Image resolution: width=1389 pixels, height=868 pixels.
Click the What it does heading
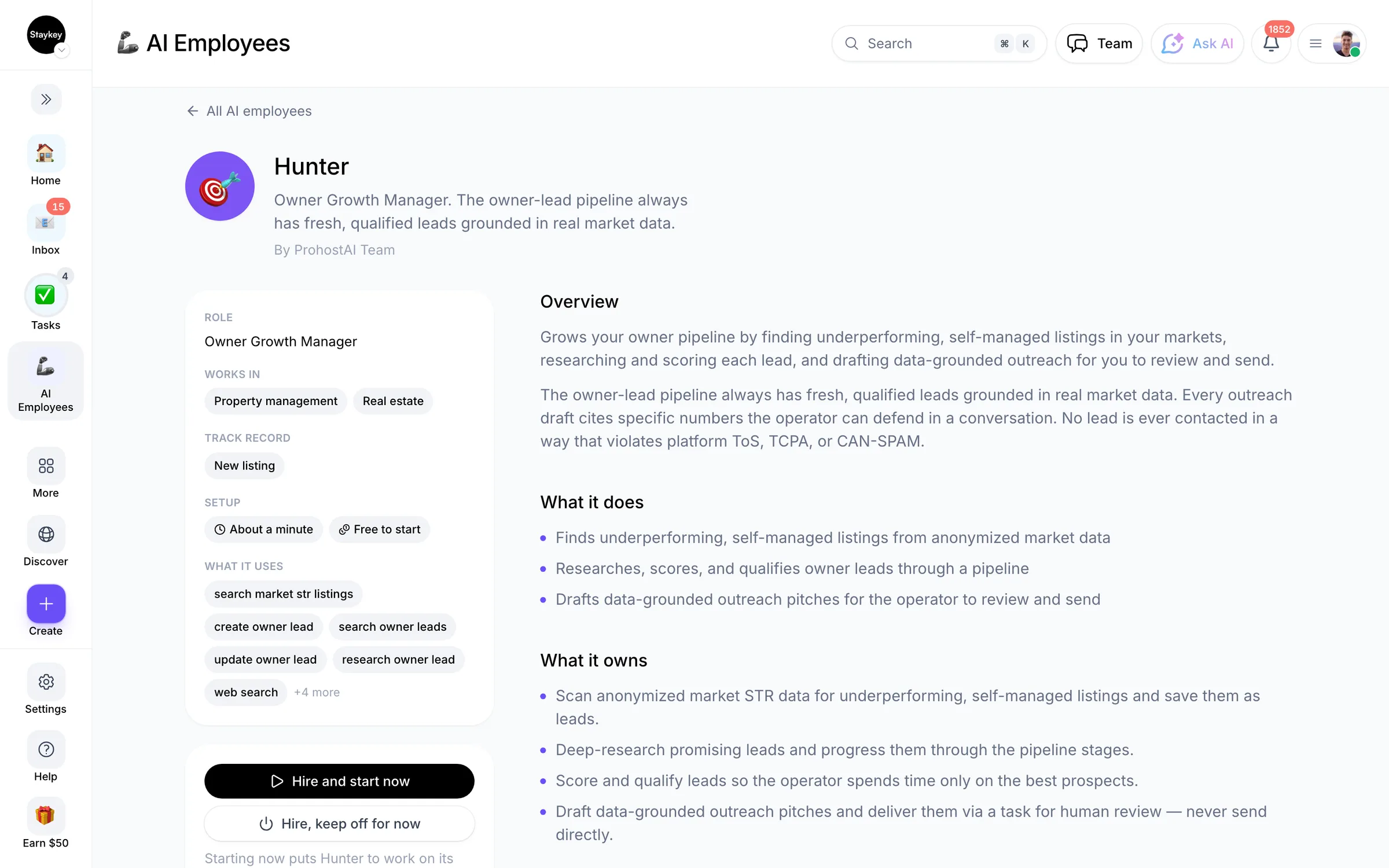point(591,502)
